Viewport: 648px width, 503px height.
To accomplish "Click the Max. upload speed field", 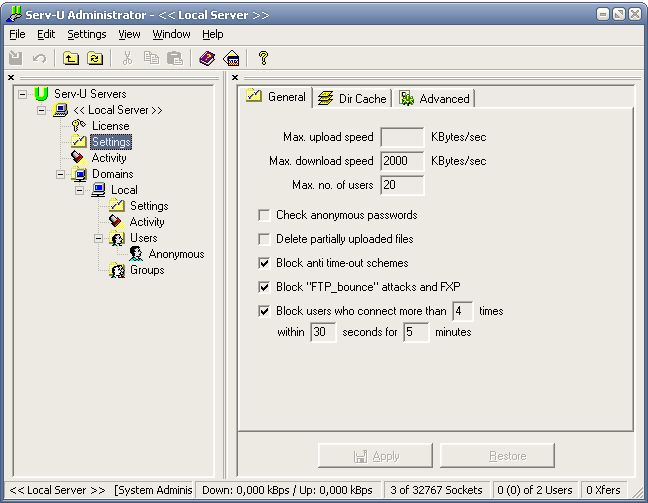I will coord(402,138).
